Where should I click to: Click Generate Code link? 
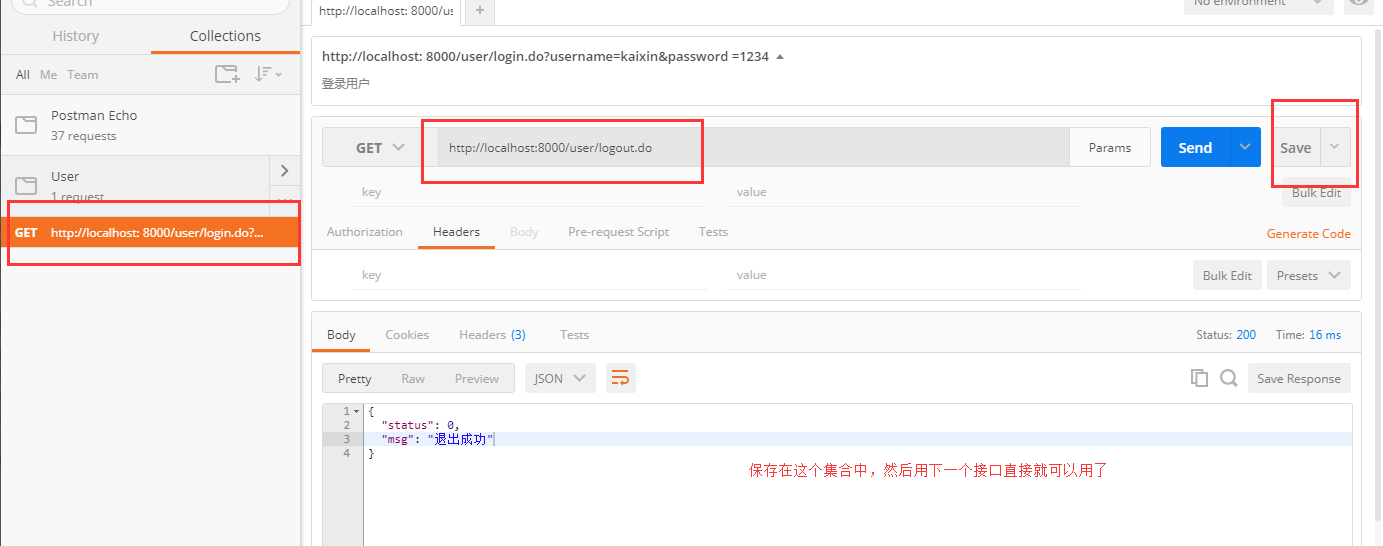click(x=1308, y=233)
